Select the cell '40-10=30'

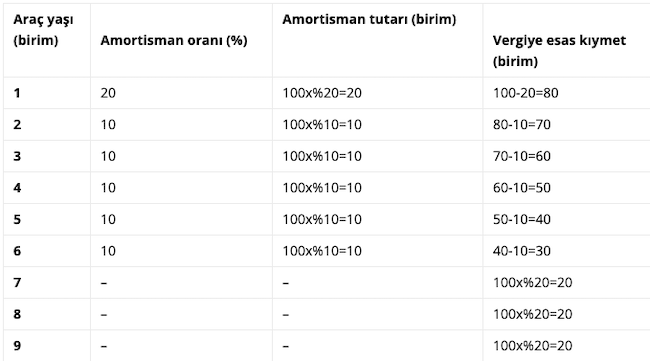521,251
